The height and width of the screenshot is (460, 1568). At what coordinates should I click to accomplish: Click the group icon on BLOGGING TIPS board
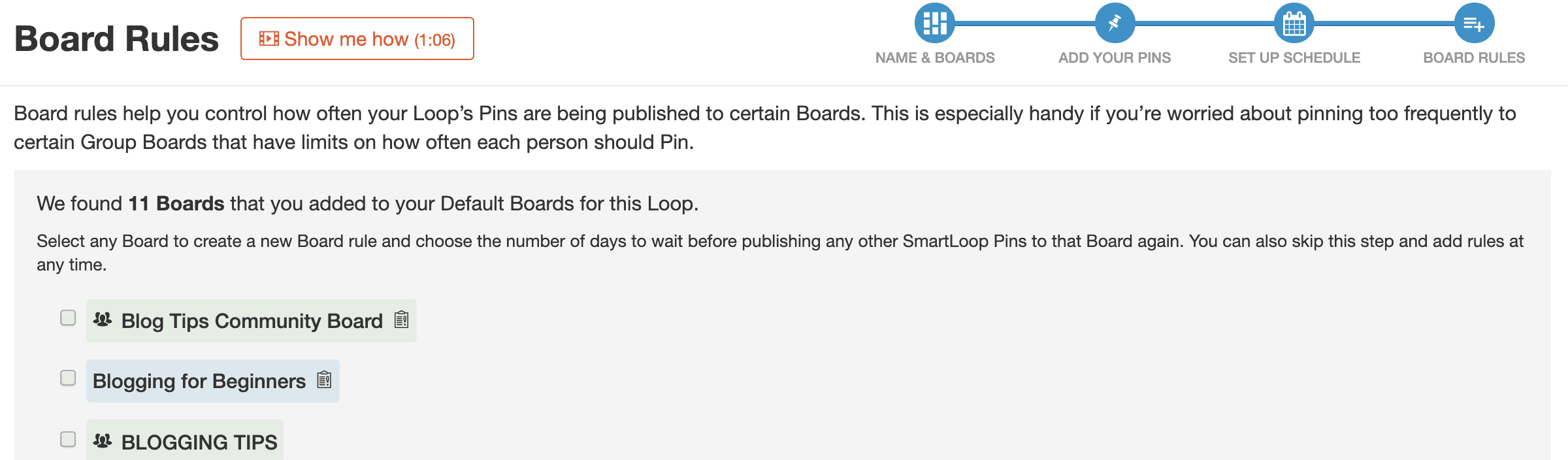pyautogui.click(x=103, y=441)
